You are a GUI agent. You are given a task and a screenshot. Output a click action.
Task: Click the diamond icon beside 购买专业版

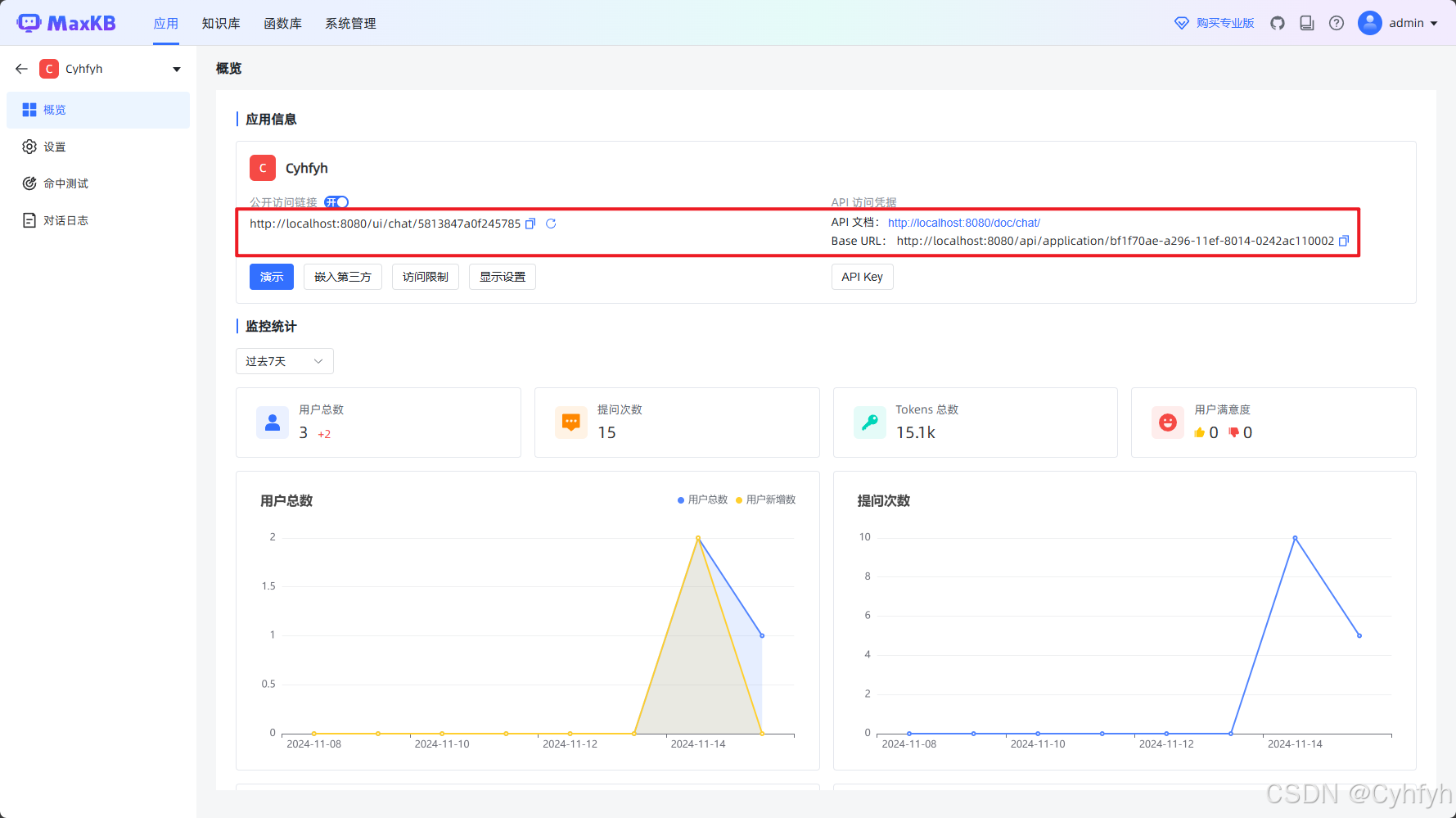[x=1182, y=23]
